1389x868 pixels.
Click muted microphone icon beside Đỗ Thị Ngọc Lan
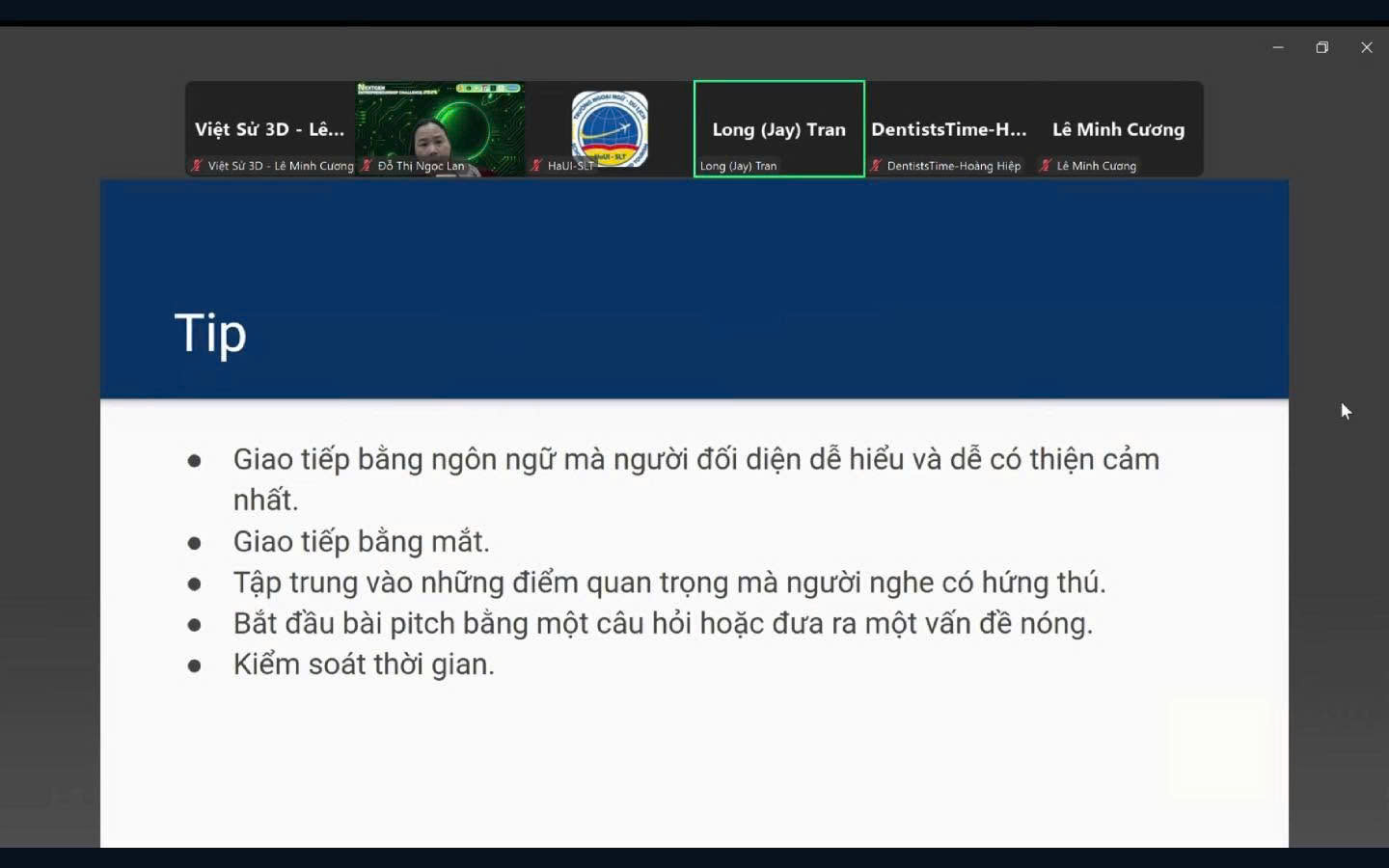click(367, 166)
